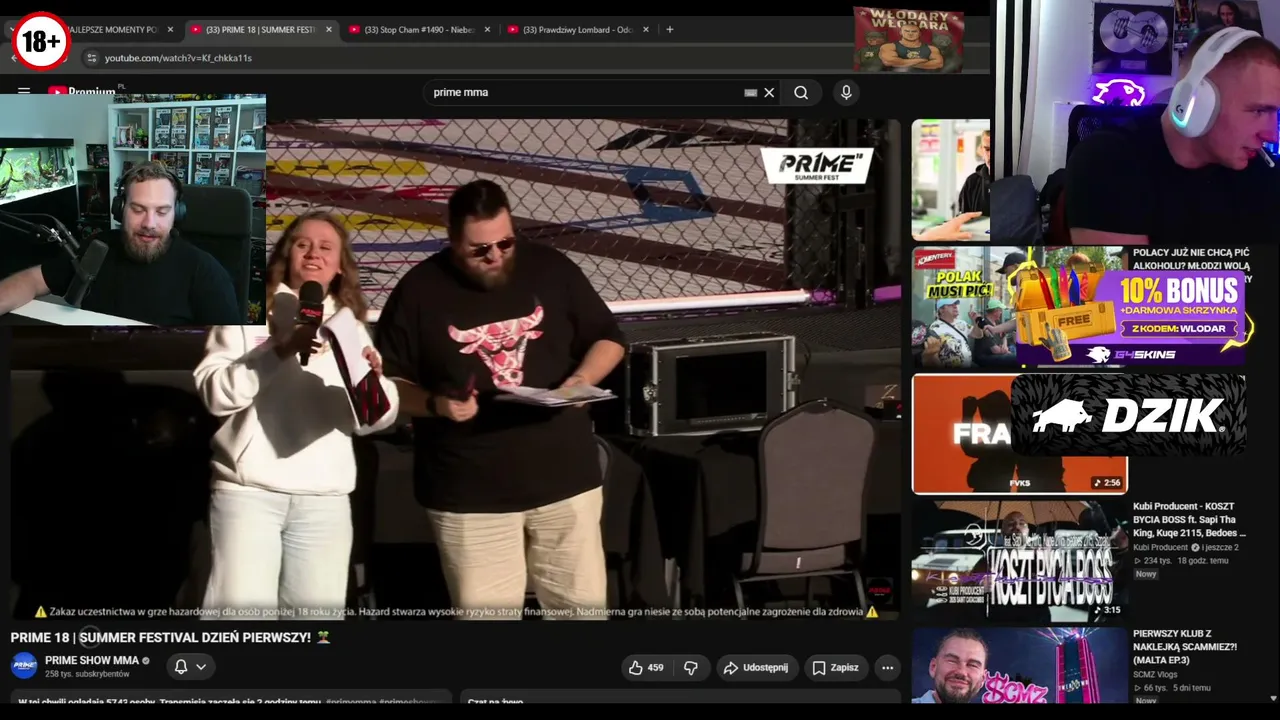Viewport: 1280px width, 720px height.
Task: Open the PRIME SHOW MMA channel name link
Action: pos(92,661)
